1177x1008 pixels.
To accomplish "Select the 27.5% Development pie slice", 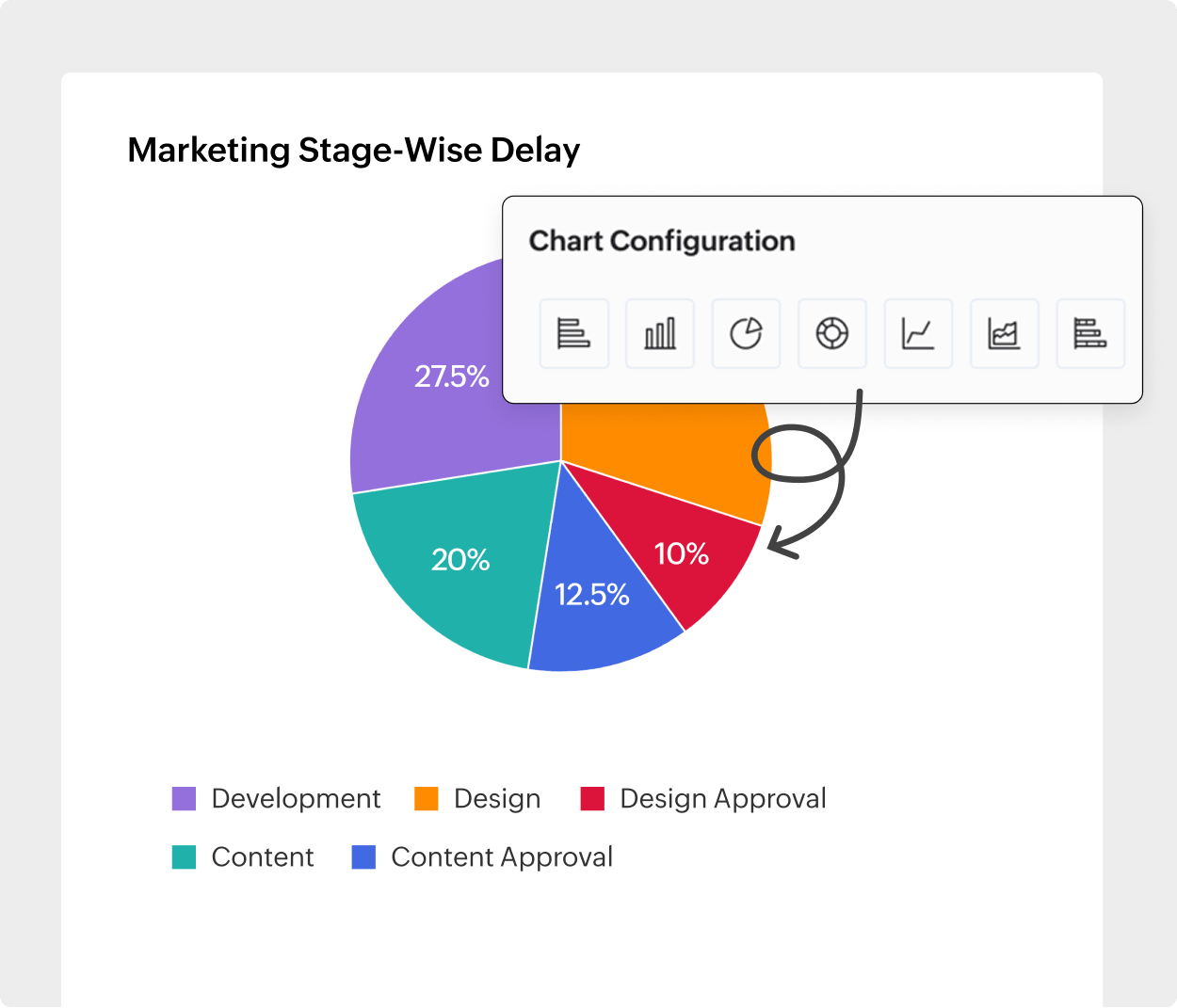I will [x=452, y=376].
